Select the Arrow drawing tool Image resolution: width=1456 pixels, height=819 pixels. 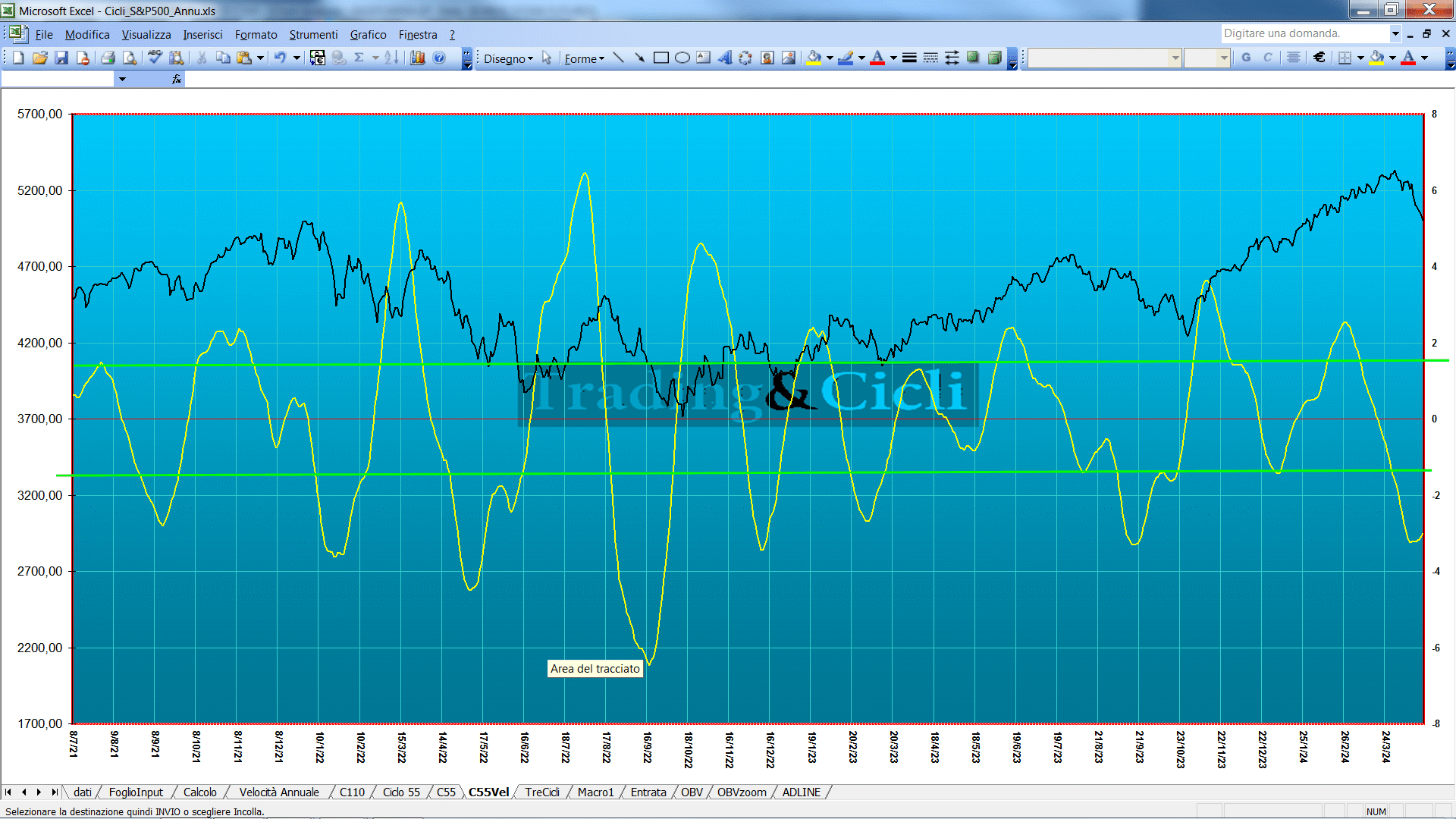[x=640, y=58]
